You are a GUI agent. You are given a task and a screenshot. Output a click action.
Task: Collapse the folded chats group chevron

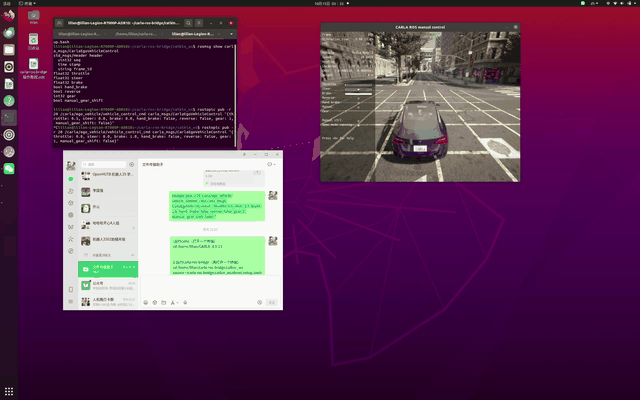pyautogui.click(x=132, y=255)
